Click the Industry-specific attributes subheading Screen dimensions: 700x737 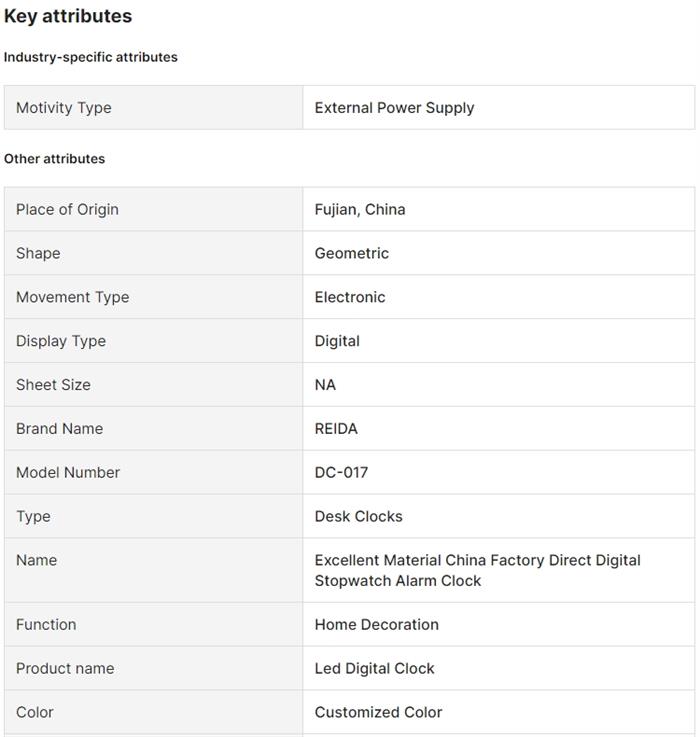[x=91, y=57]
